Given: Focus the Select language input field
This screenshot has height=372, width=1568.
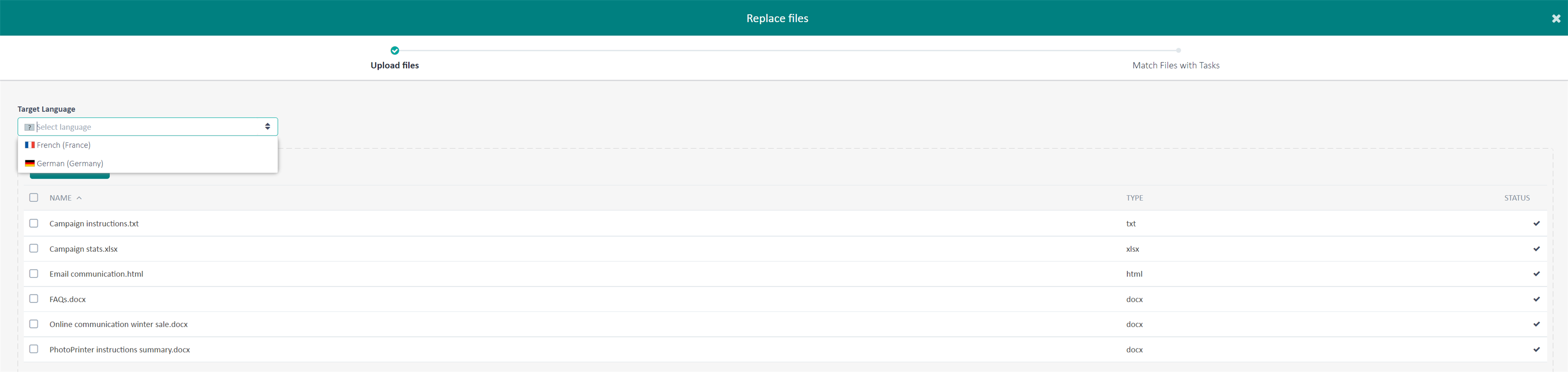Looking at the screenshot, I should tap(148, 127).
